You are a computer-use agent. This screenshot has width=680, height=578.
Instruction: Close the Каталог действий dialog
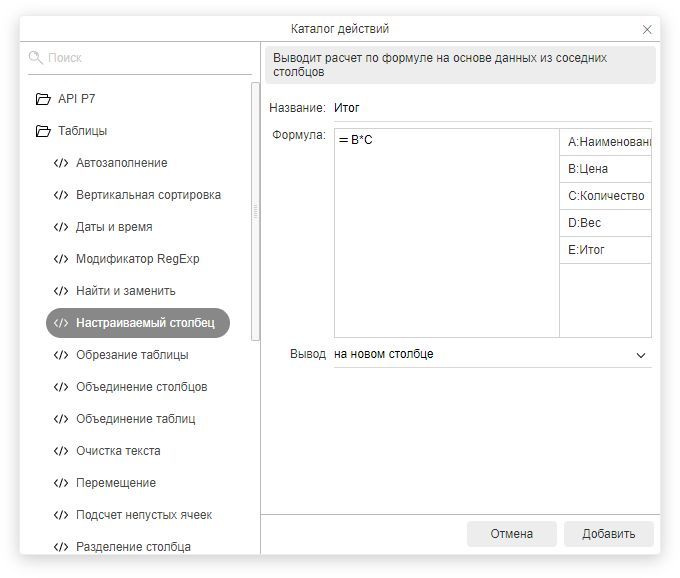click(647, 29)
